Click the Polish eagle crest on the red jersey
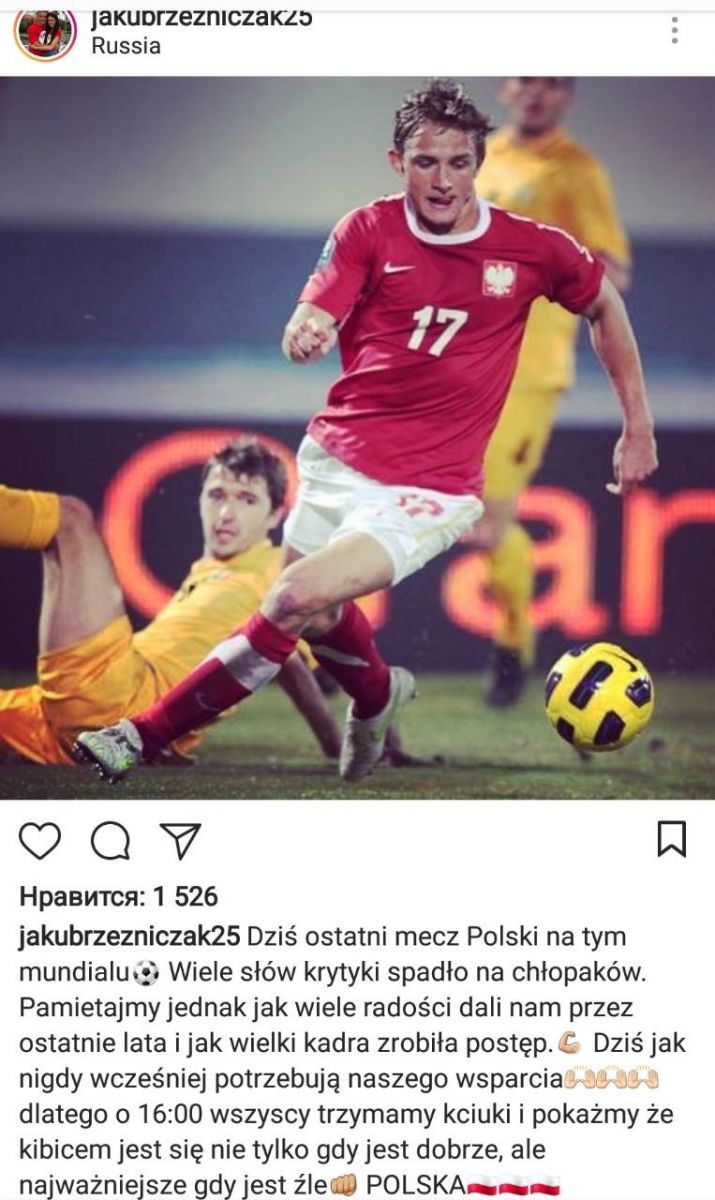Image resolution: width=715 pixels, height=1200 pixels. tap(499, 278)
